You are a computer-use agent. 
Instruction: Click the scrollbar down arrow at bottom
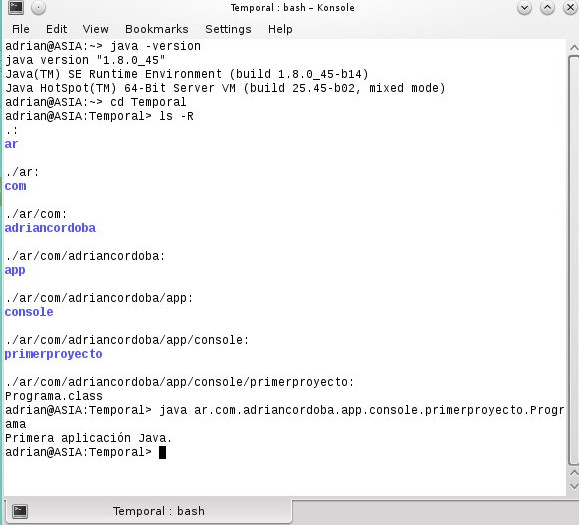(573, 487)
